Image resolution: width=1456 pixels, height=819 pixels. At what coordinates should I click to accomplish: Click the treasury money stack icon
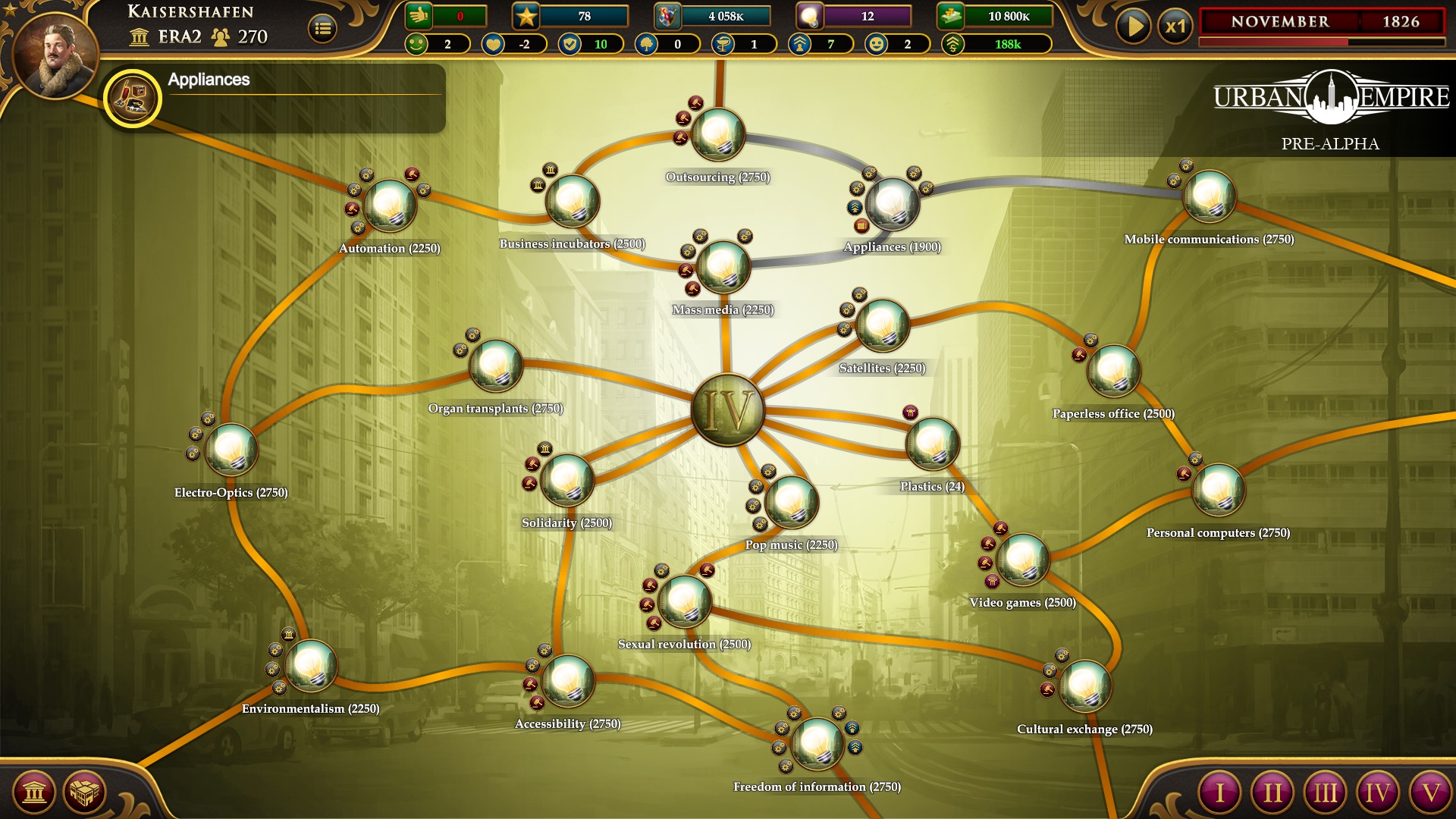tap(949, 17)
